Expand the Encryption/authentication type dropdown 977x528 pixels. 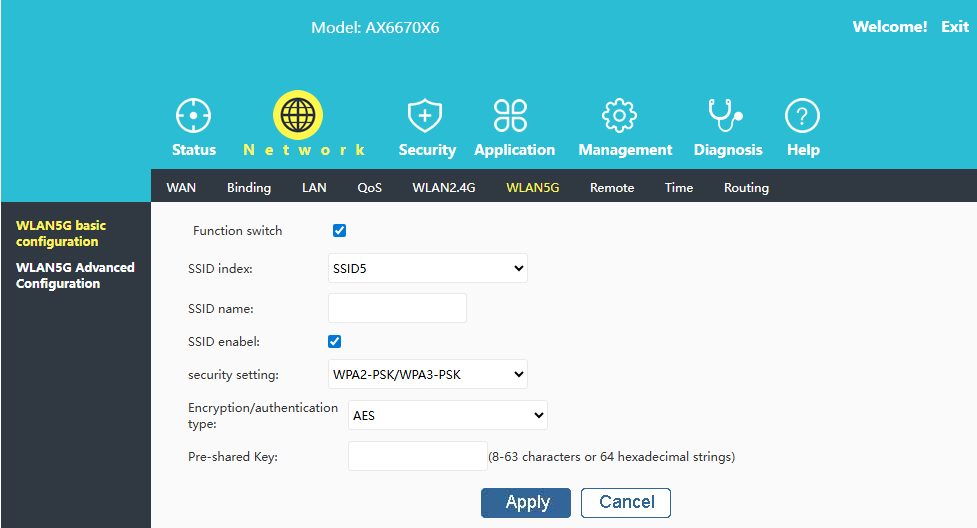tap(447, 415)
